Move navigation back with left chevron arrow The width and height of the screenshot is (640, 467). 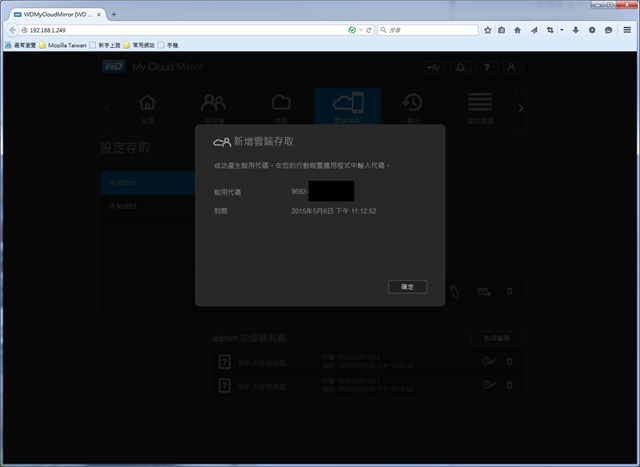click(107, 108)
